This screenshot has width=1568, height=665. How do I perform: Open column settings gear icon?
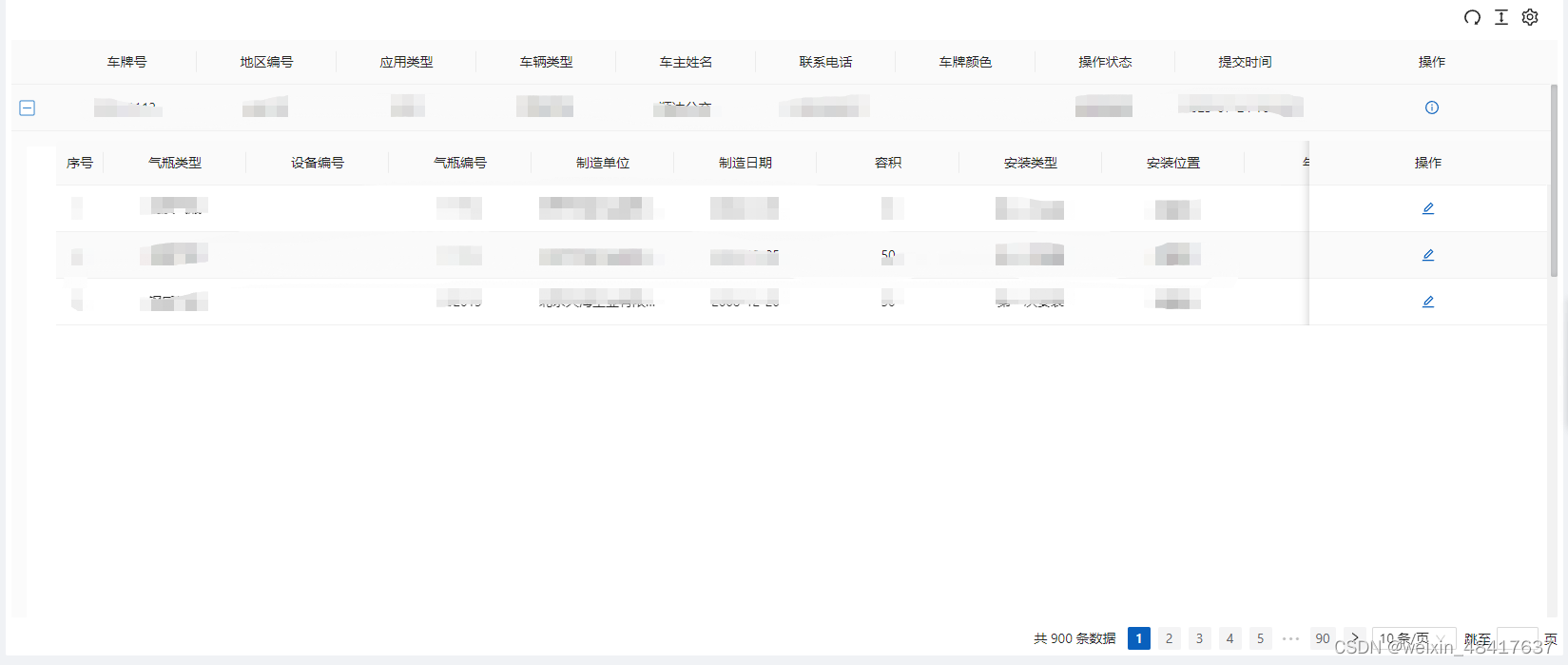coord(1530,17)
